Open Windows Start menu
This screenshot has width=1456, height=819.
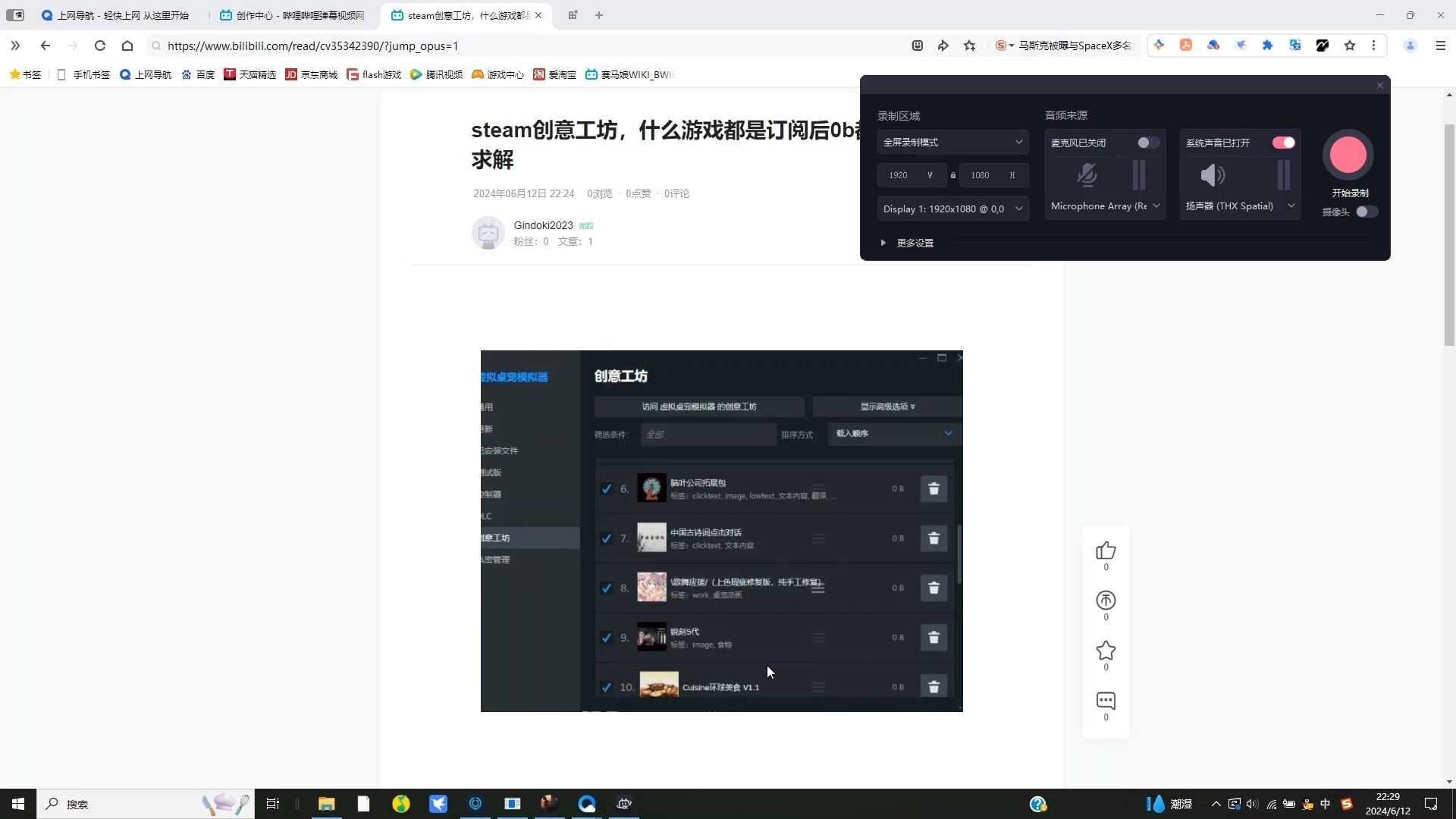(18, 804)
